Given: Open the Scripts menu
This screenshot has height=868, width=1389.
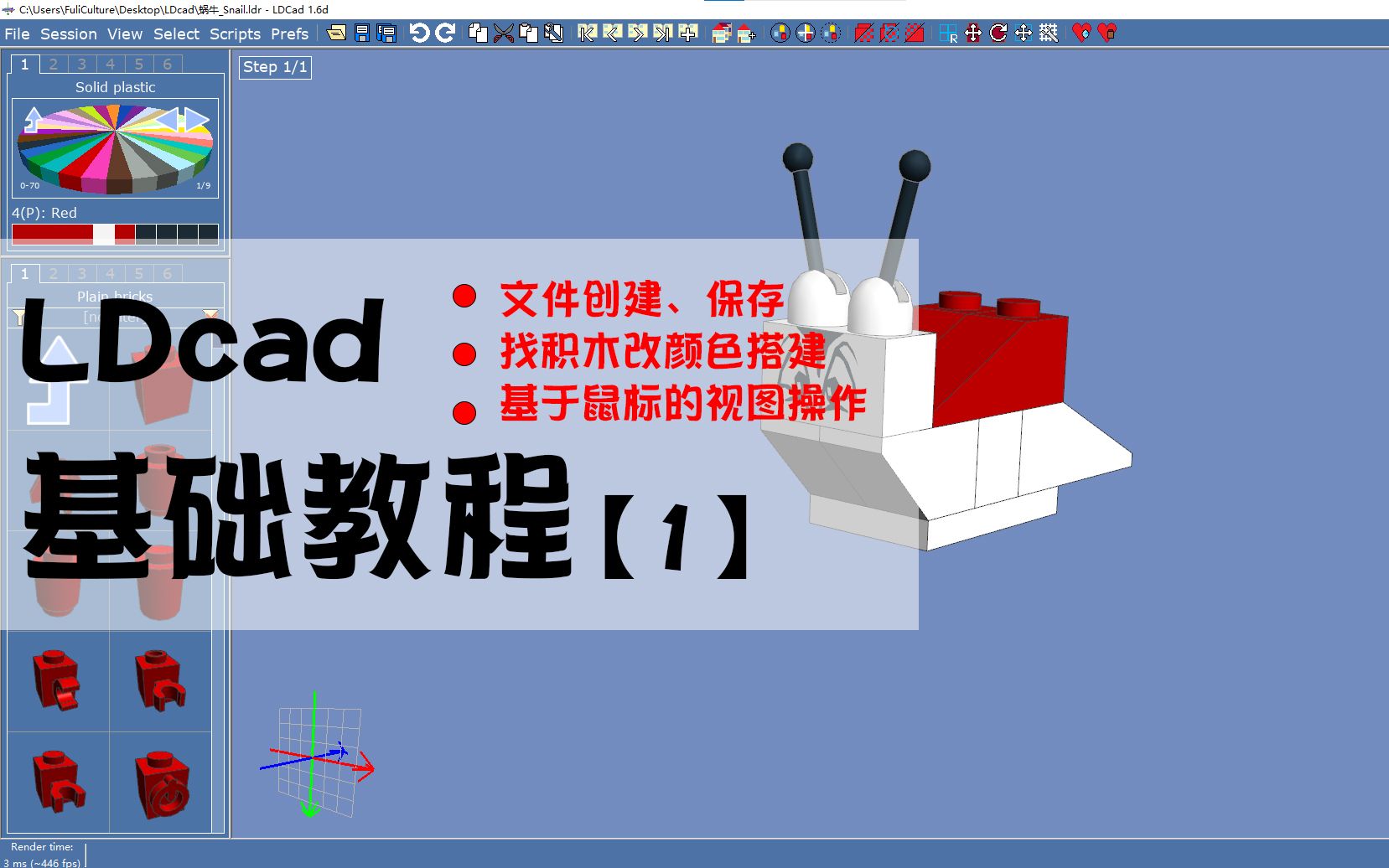Looking at the screenshot, I should (235, 34).
